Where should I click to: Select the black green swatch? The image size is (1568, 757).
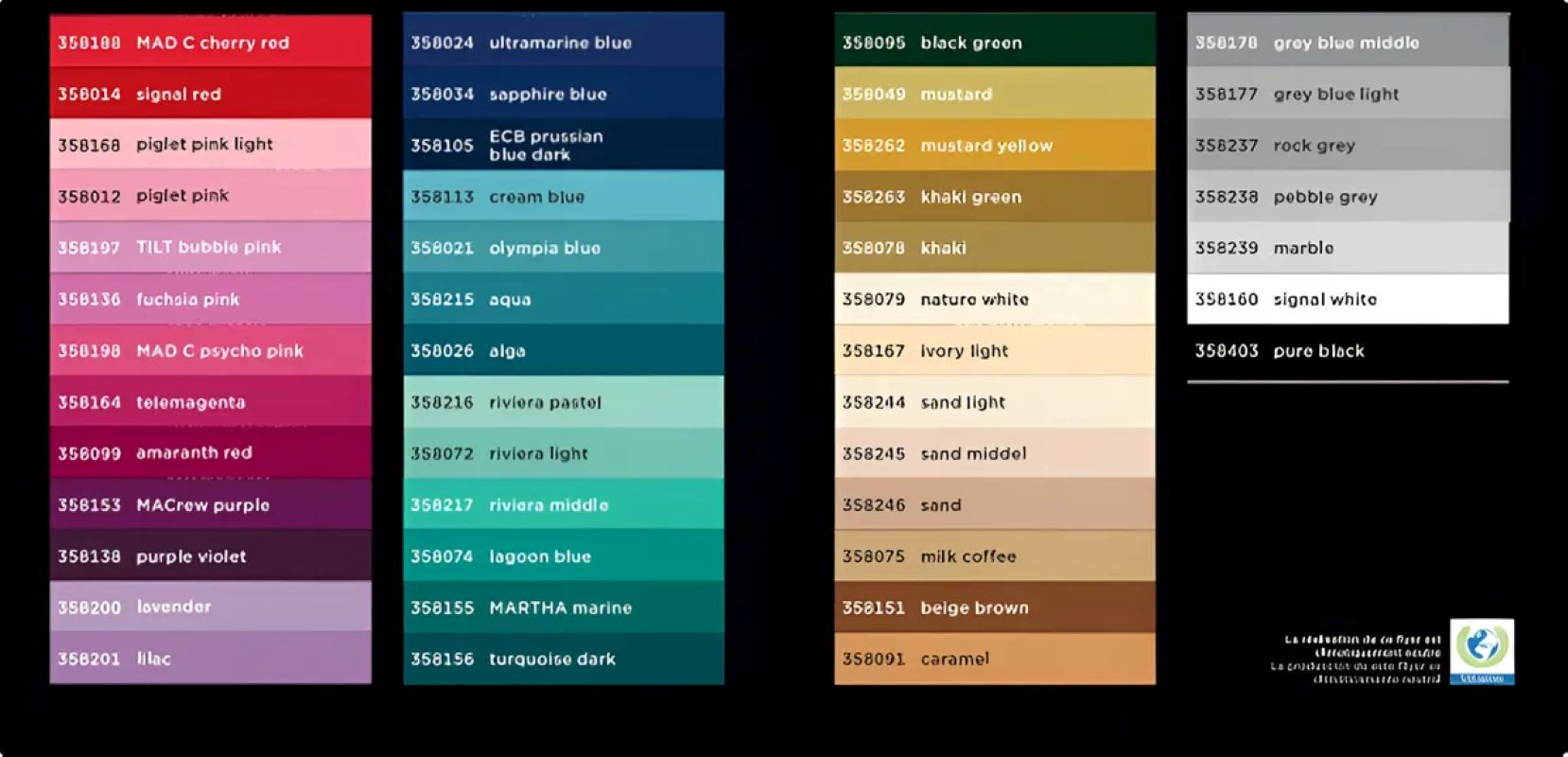click(994, 43)
